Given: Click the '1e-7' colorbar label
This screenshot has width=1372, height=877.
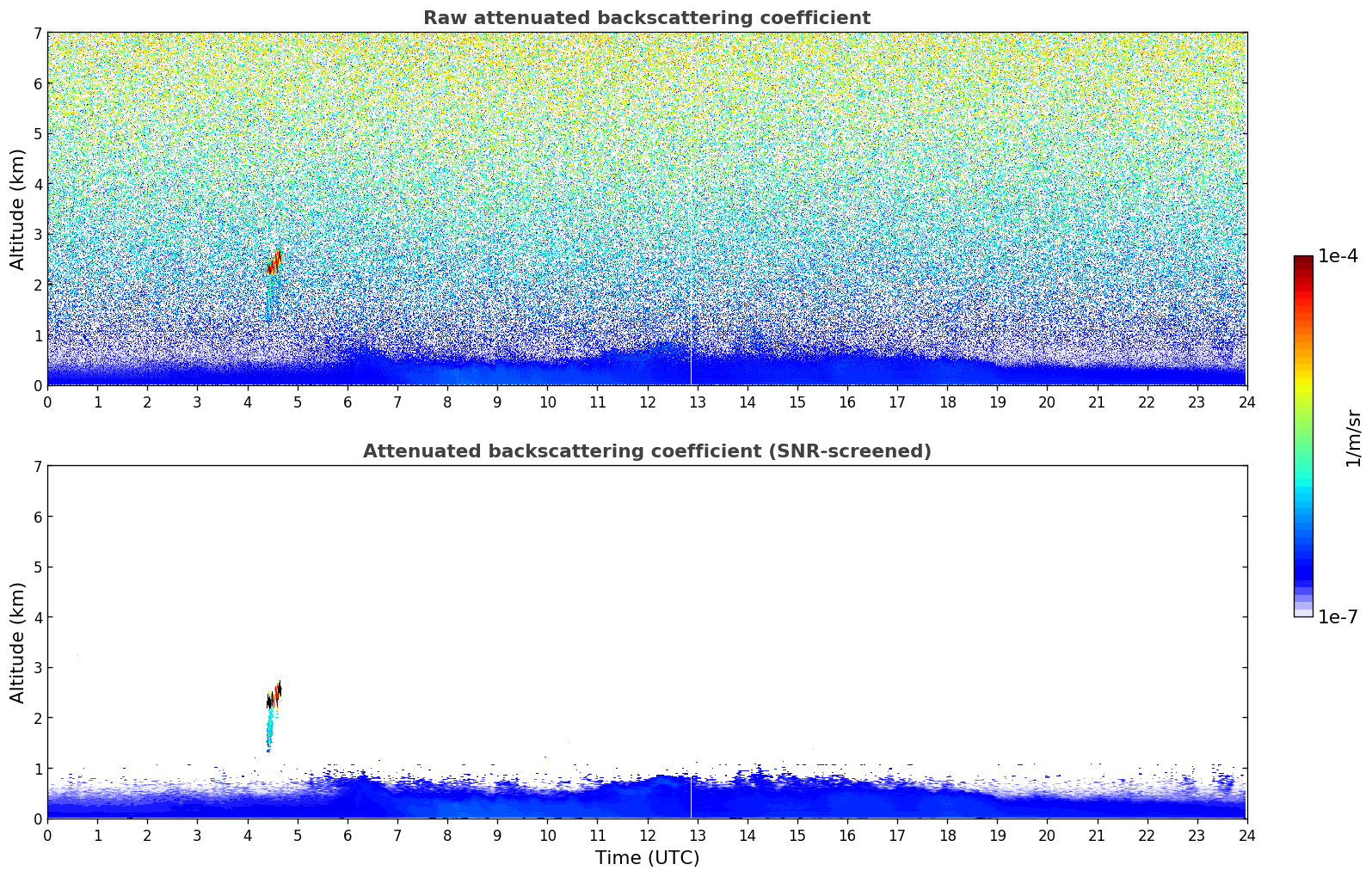Looking at the screenshot, I should coord(1338,617).
